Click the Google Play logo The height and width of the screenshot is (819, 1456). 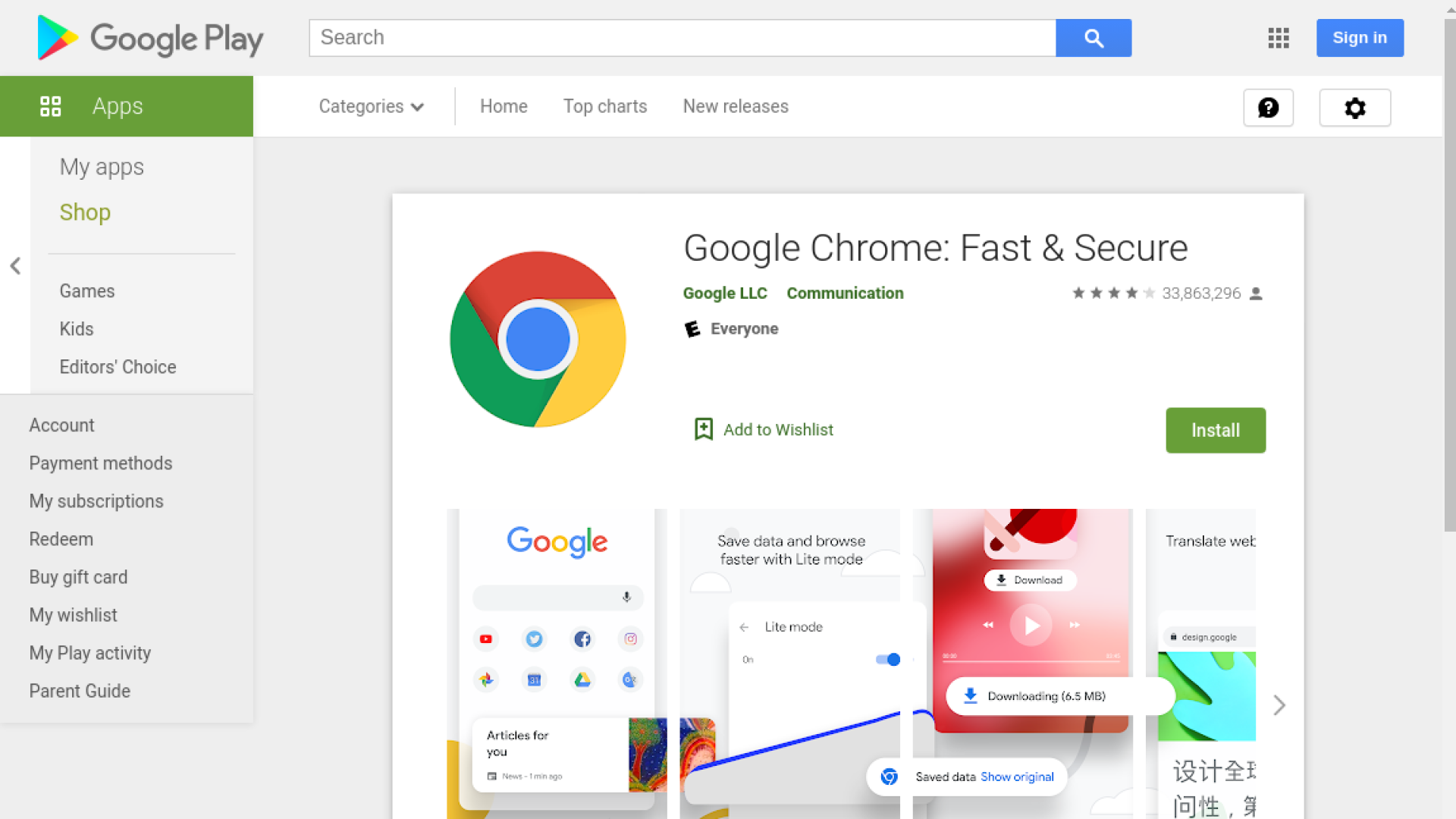tap(149, 38)
